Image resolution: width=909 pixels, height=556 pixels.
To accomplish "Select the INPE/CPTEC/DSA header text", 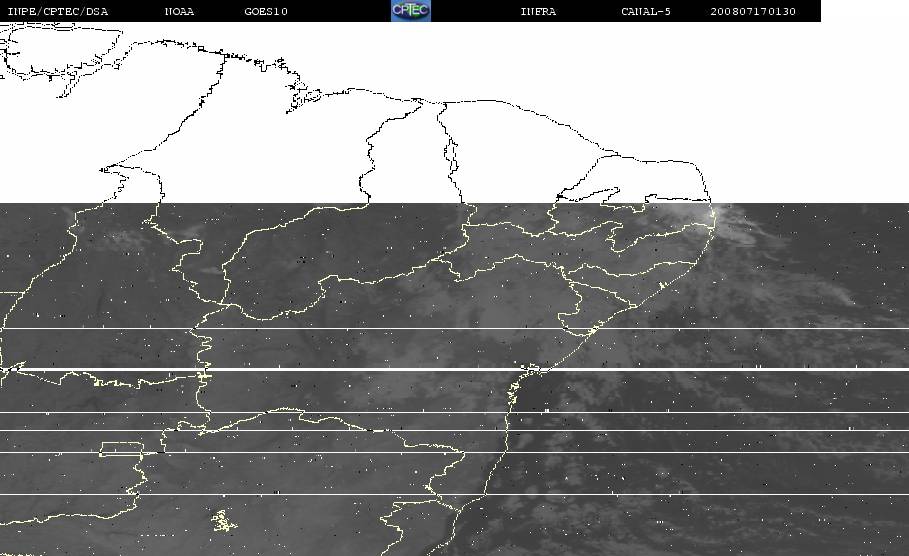I will tap(58, 11).
